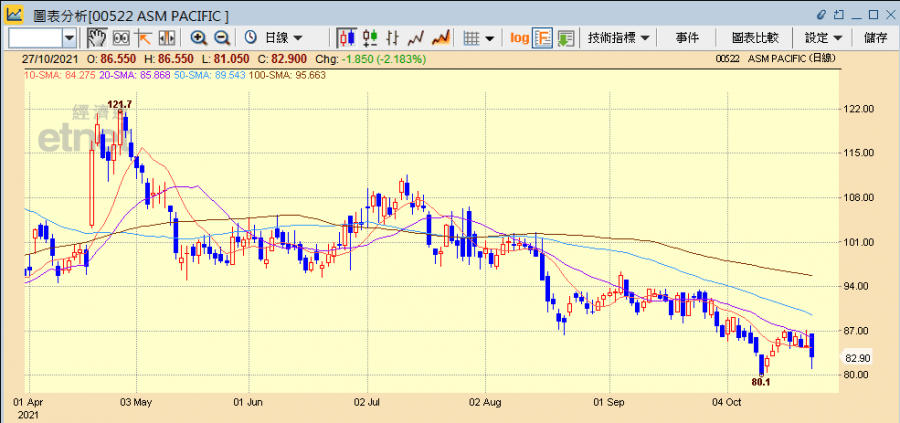Click the zoom in magnifier
This screenshot has height=423, width=900.
click(199, 38)
